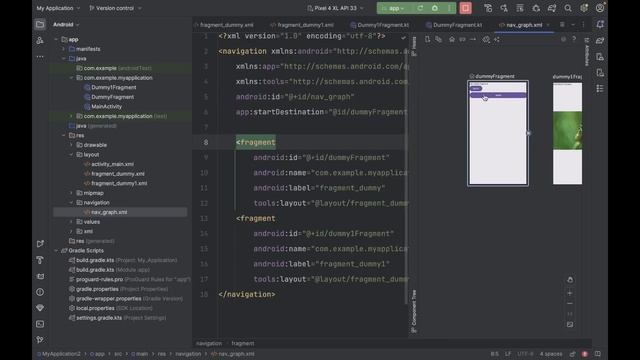
Task: Expand the drawable folder
Action: [x=71, y=145]
